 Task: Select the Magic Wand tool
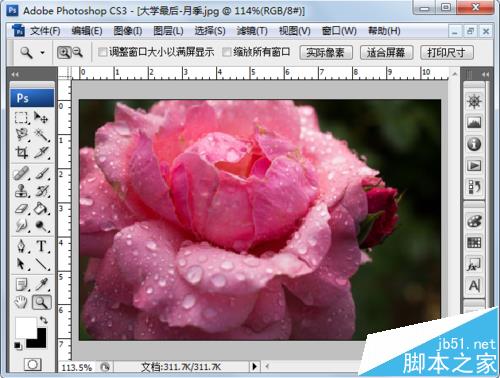tap(41, 135)
